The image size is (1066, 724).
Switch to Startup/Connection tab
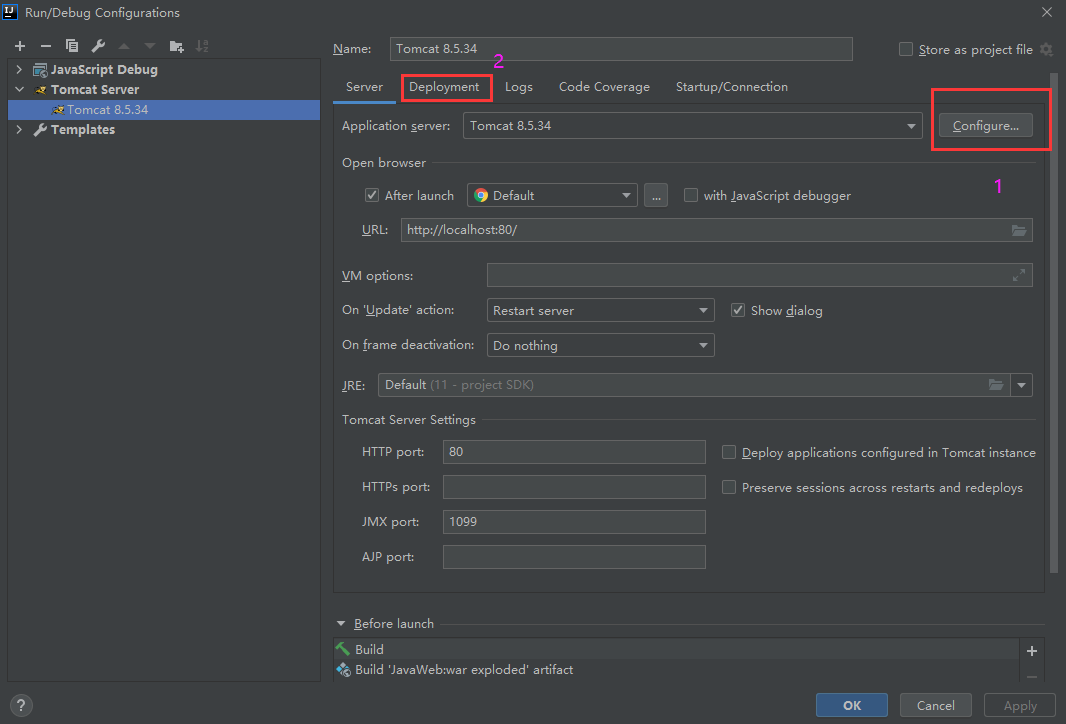click(732, 87)
